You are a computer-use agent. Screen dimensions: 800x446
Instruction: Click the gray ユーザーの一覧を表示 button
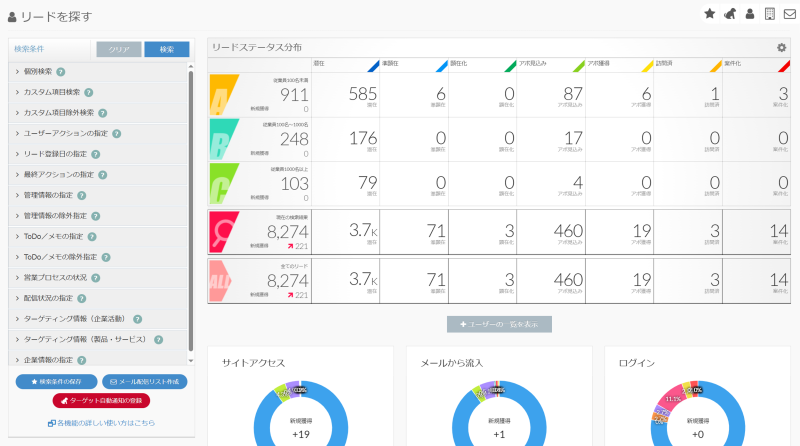coord(499,324)
